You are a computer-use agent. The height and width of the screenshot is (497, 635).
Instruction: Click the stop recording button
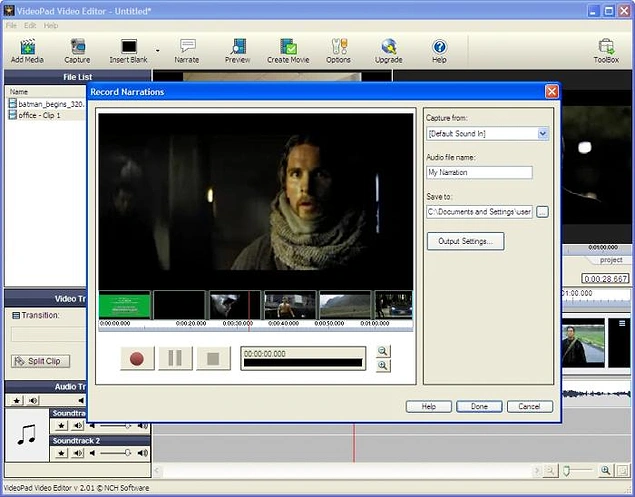coord(213,358)
